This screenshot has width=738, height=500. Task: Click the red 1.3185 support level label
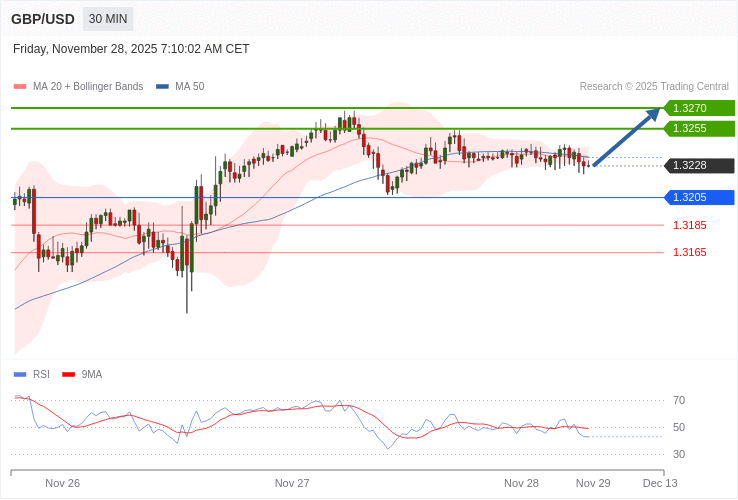point(690,225)
